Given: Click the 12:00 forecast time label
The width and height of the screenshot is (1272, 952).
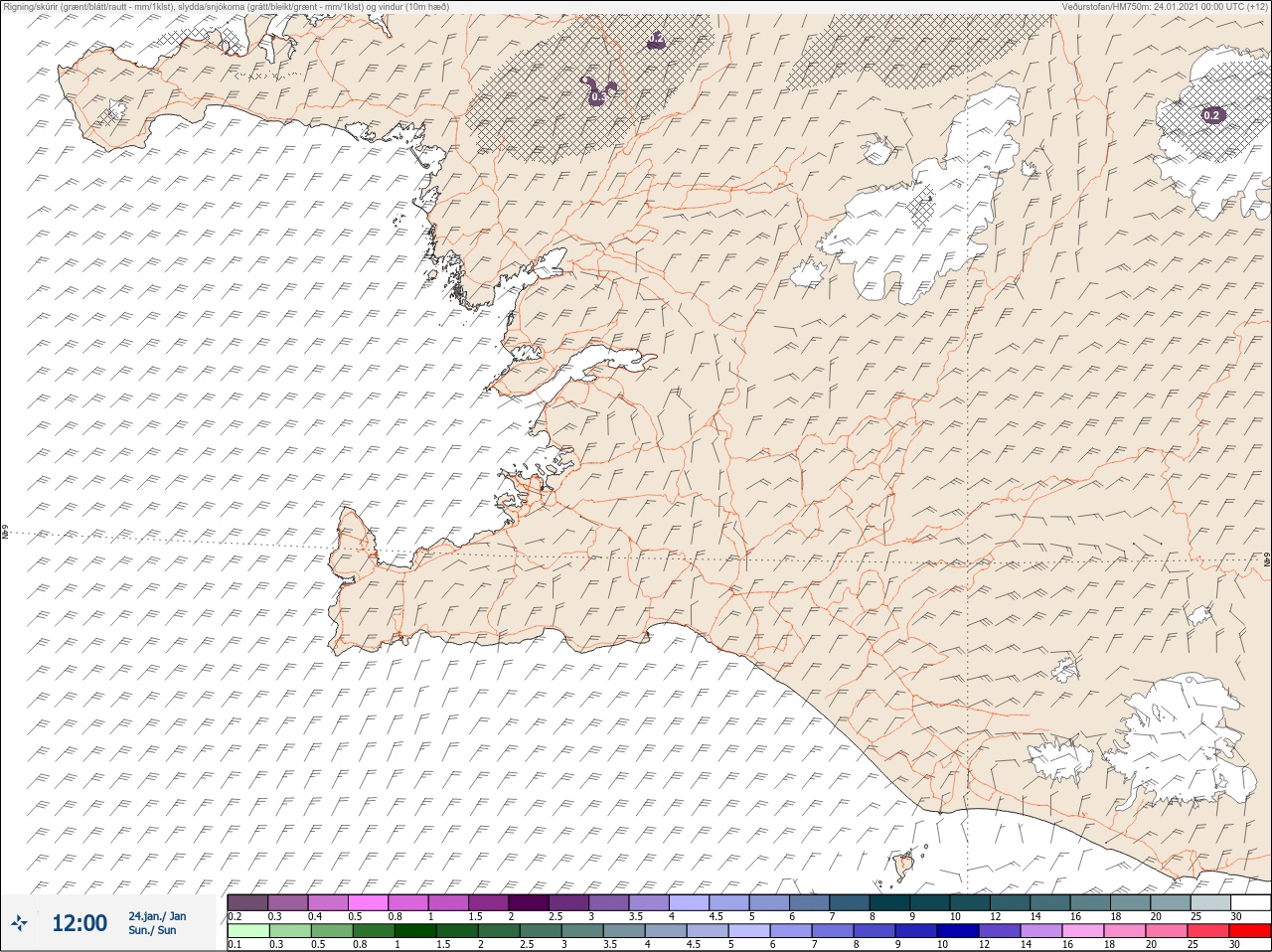Looking at the screenshot, I should (x=79, y=923).
